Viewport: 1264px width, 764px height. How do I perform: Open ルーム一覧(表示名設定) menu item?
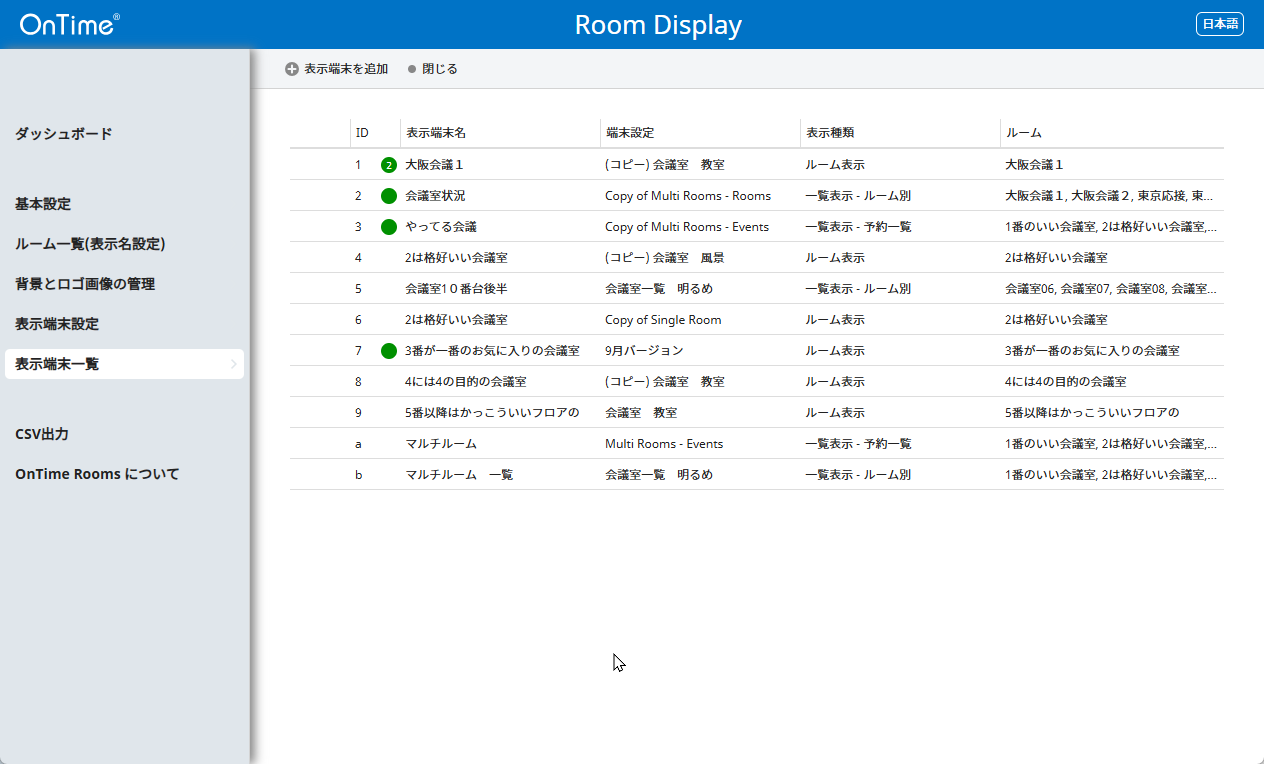90,244
